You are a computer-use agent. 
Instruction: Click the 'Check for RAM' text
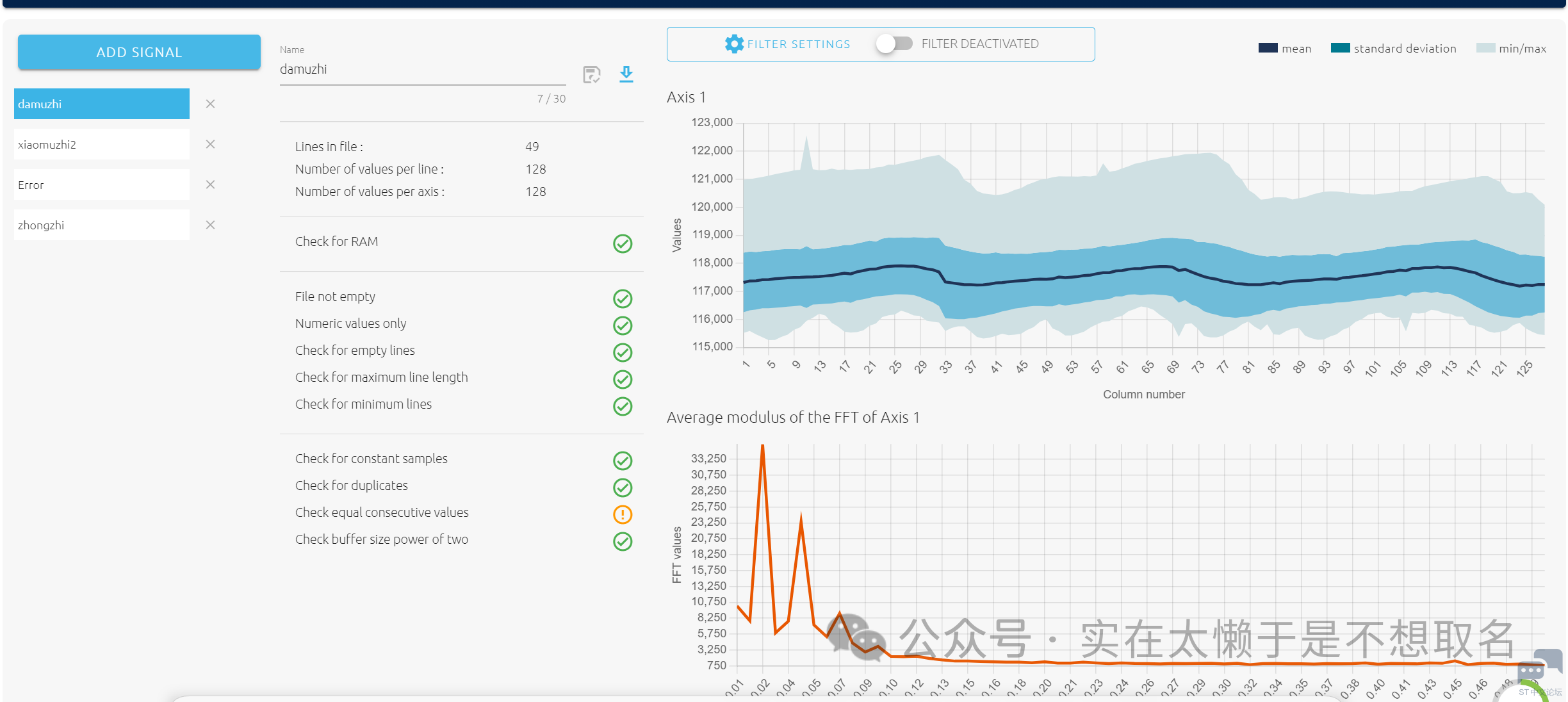pyautogui.click(x=337, y=241)
